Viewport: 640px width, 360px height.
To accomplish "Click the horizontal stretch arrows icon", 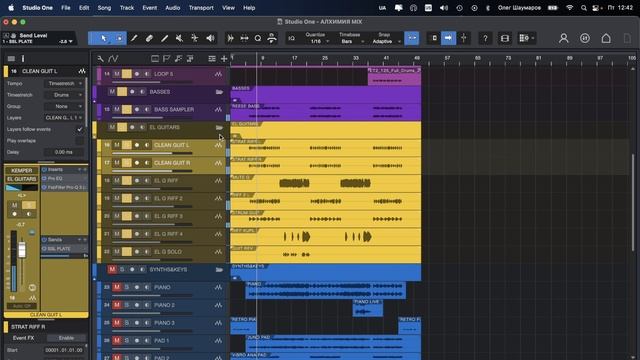I will click(244, 38).
